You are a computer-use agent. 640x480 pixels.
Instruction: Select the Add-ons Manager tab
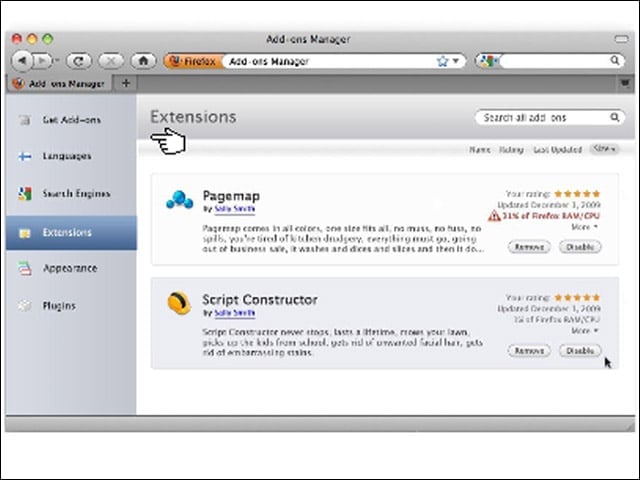pos(59,84)
